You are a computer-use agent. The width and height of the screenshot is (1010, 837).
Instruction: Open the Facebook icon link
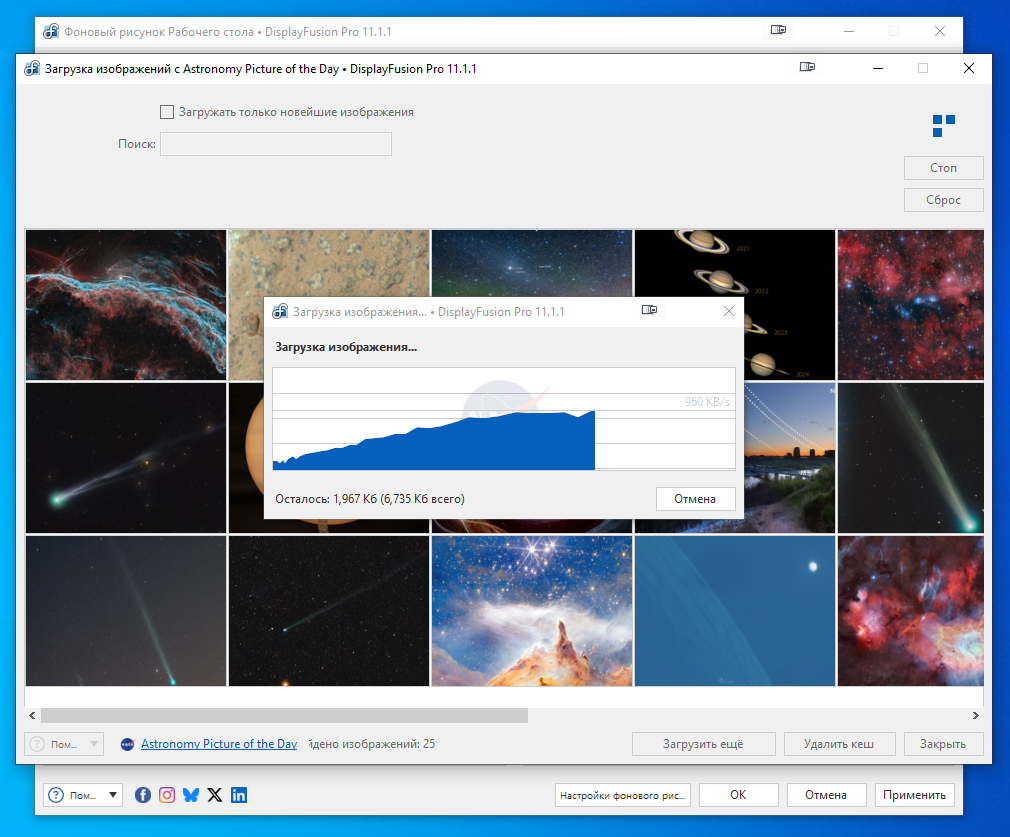pos(143,795)
